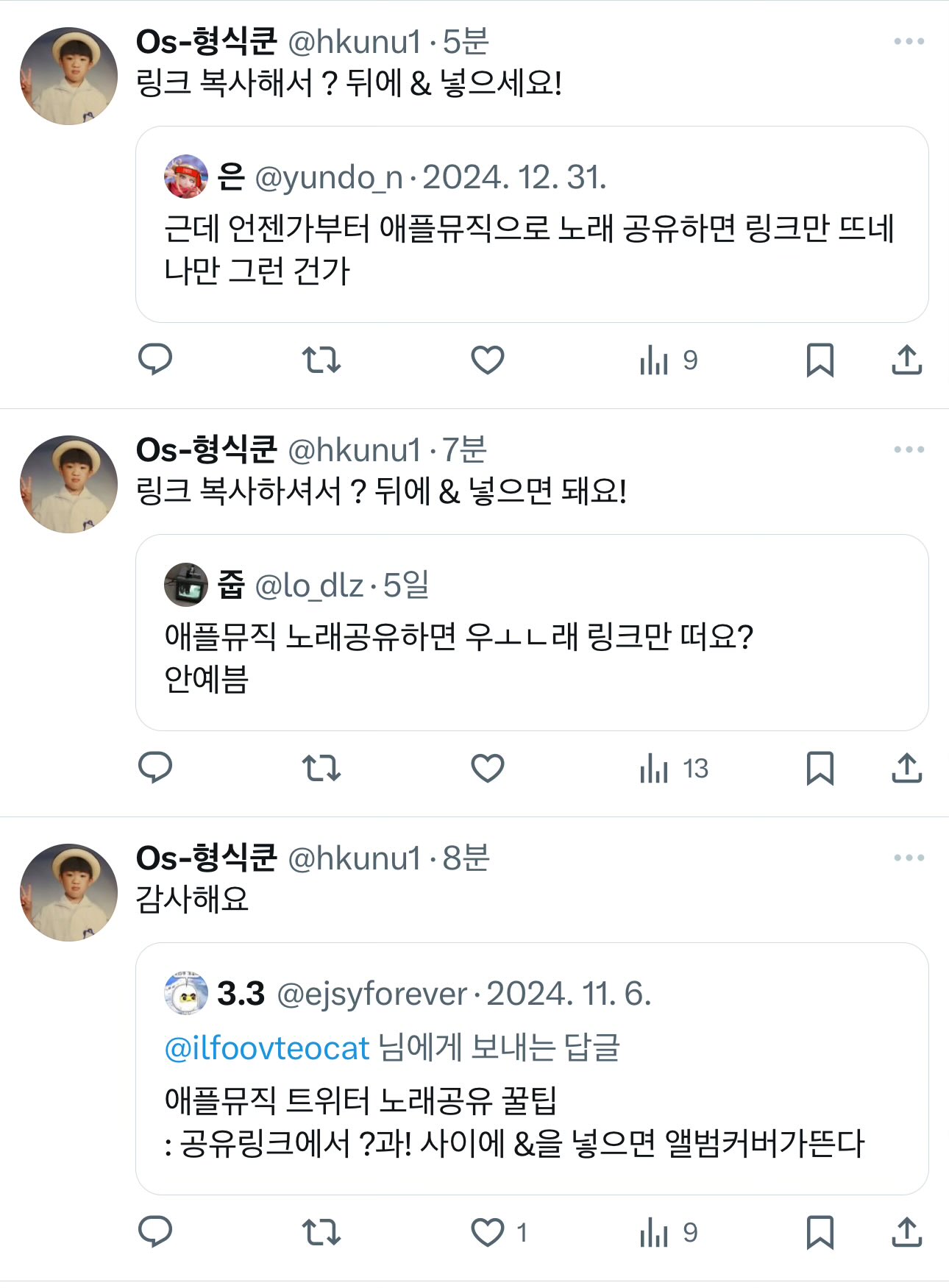The image size is (949, 1288).
Task: Share the 감사해요 tweet
Action: 907,1232
